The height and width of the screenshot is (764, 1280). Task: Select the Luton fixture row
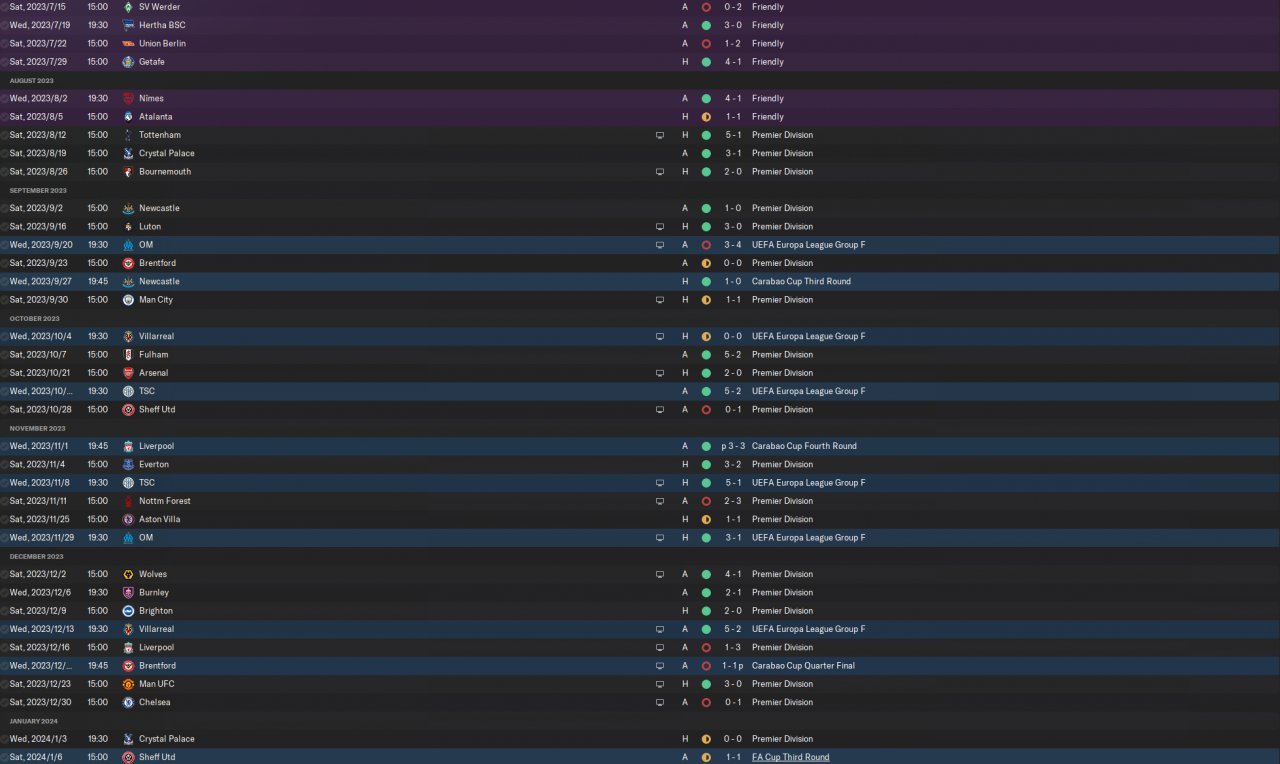(x=640, y=227)
